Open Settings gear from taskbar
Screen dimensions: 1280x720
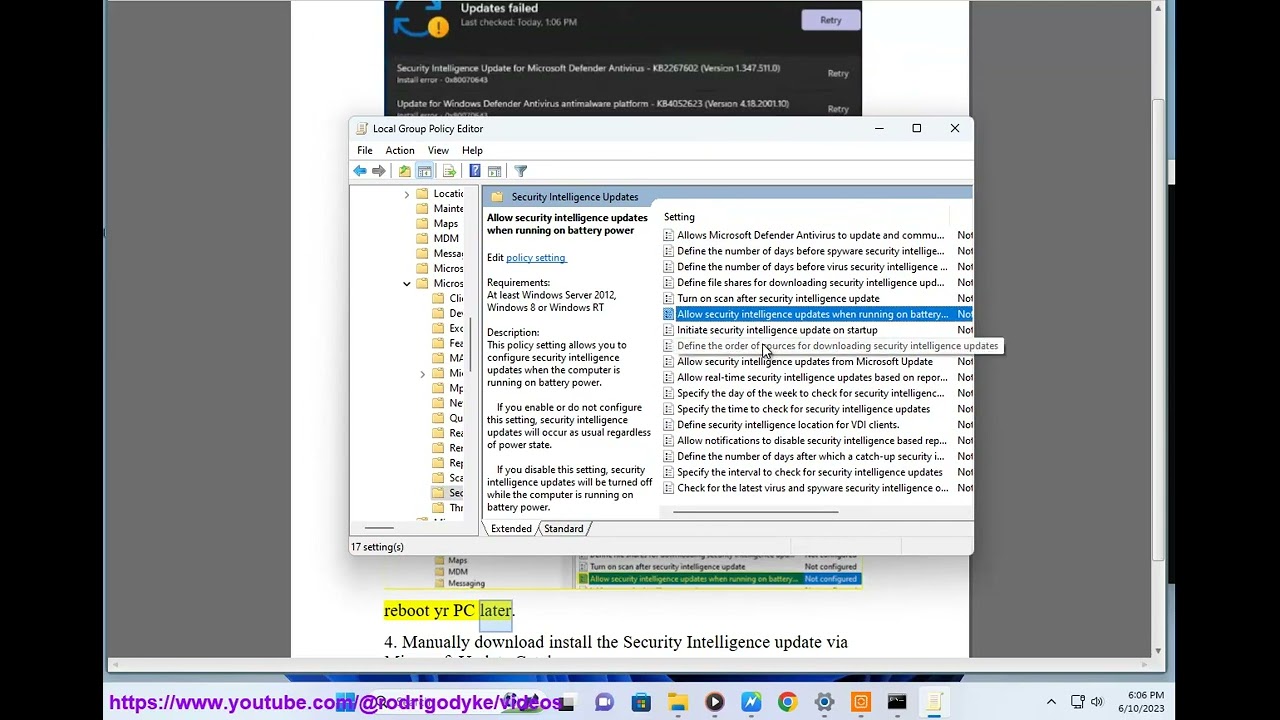824,703
